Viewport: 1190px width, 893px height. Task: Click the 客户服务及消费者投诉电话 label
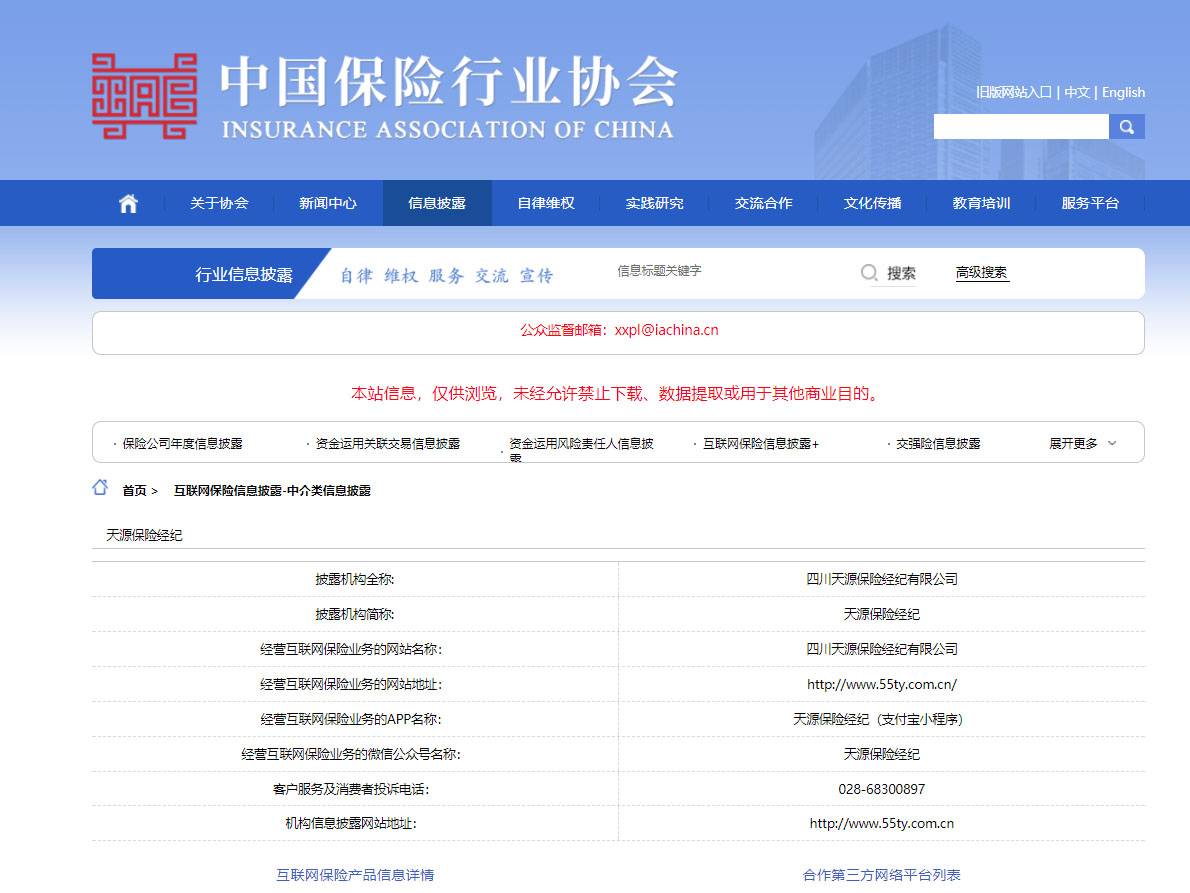click(351, 789)
